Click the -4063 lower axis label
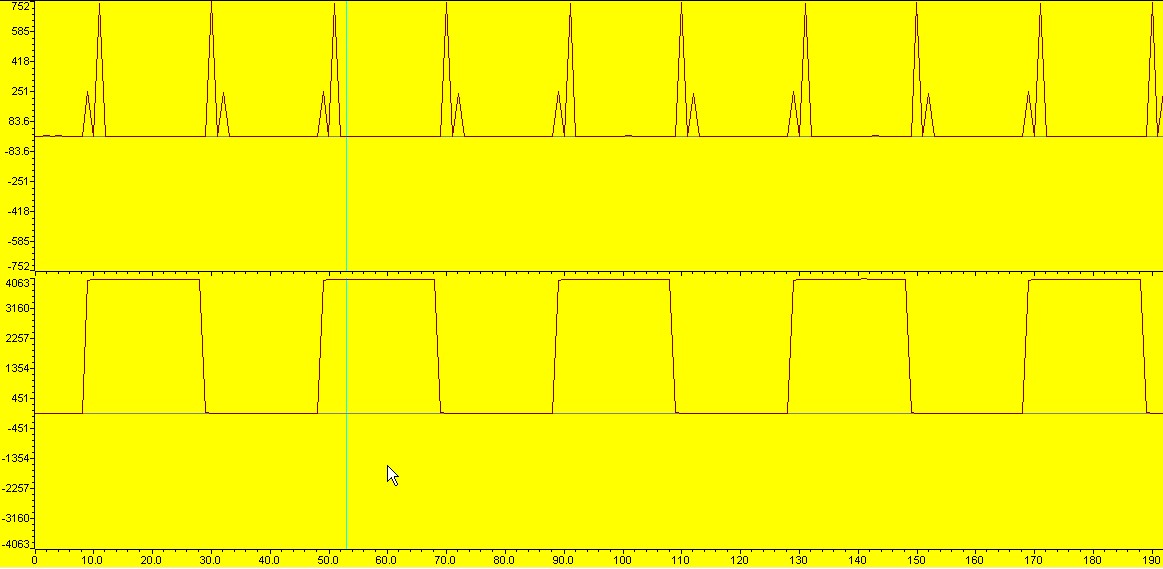The image size is (1163, 569). [x=16, y=544]
